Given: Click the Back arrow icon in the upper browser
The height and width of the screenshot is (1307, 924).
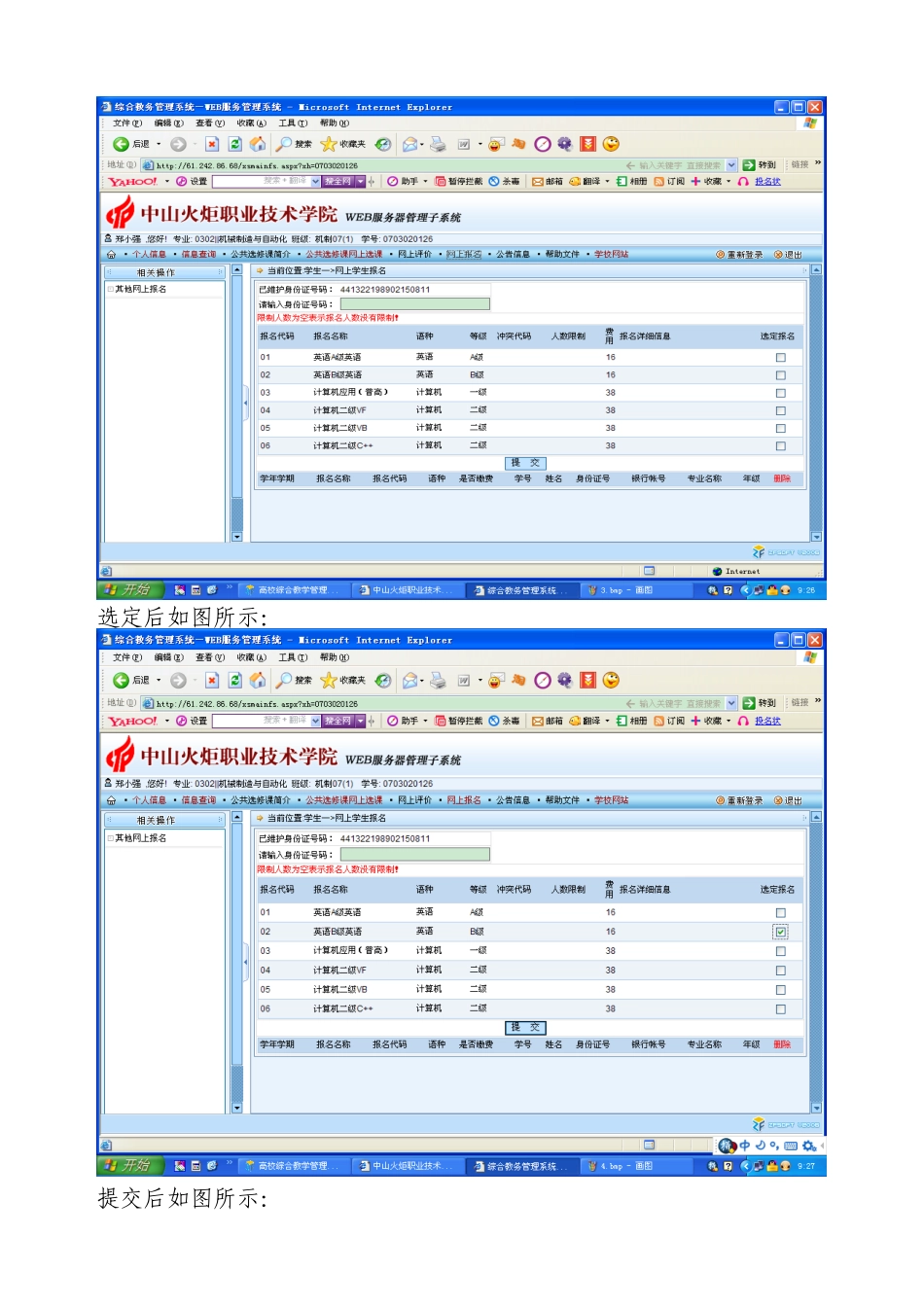Looking at the screenshot, I should (x=121, y=144).
